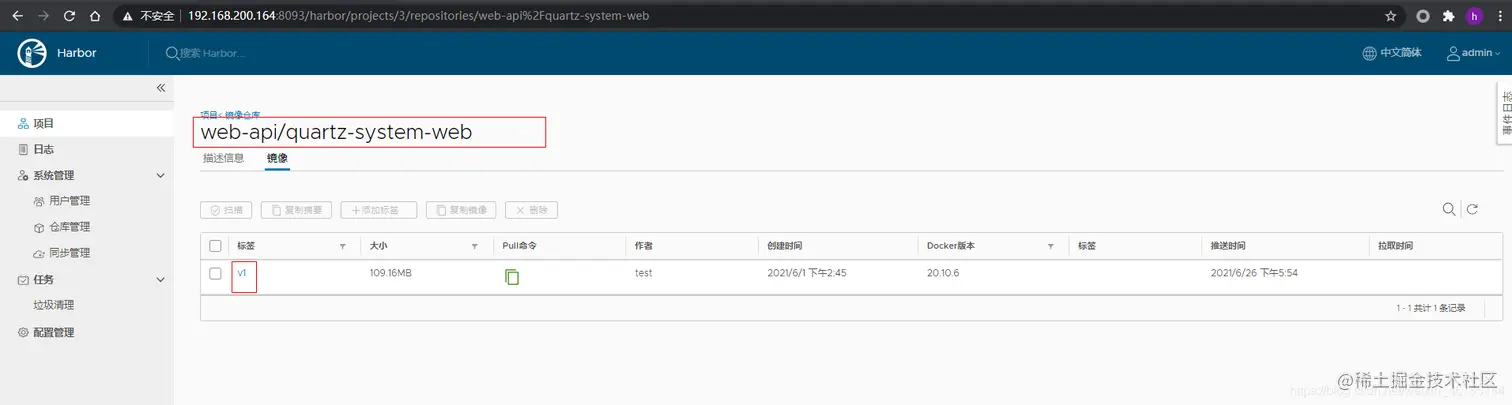The height and width of the screenshot is (405, 1512).
Task: Click the repository title web-api/quartz-system-web
Action: pyautogui.click(x=336, y=132)
